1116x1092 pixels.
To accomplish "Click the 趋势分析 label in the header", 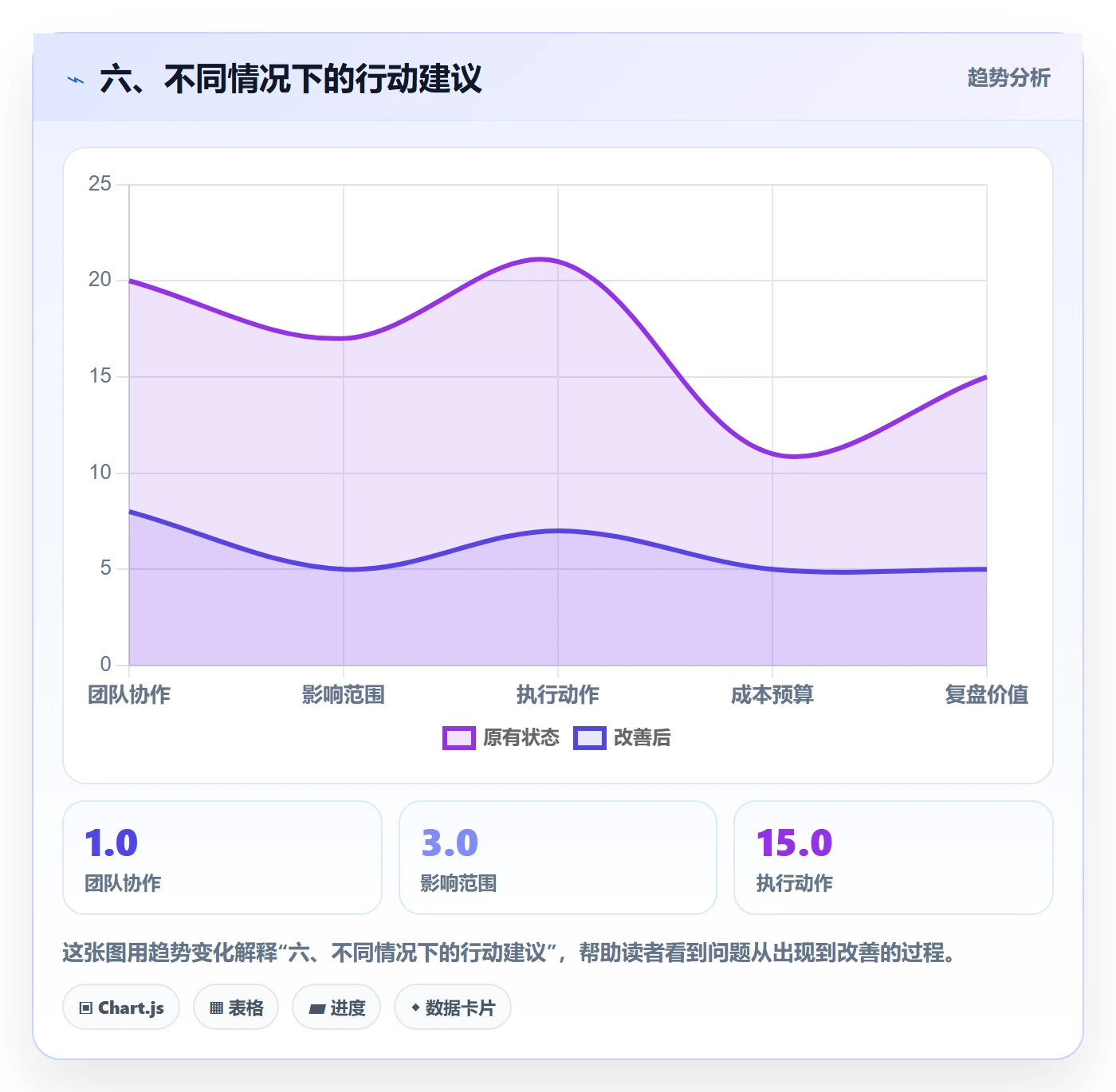I will [x=1008, y=77].
